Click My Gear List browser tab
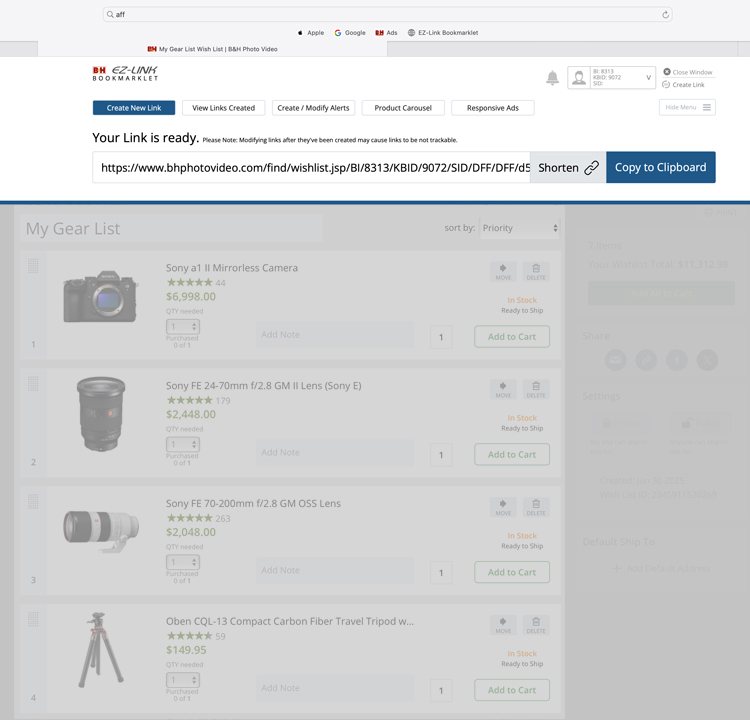This screenshot has width=750, height=720. click(212, 49)
